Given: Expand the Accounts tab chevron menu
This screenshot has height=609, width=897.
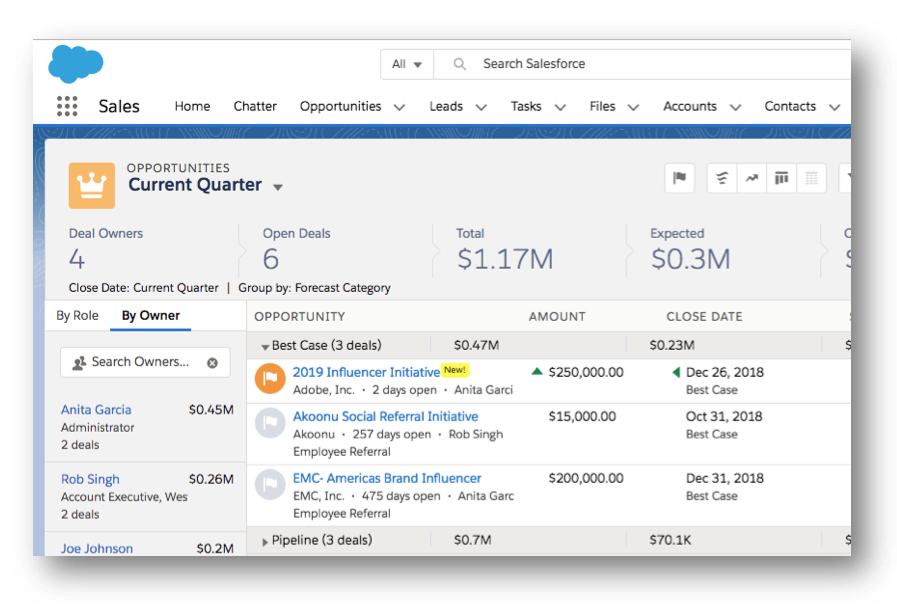Looking at the screenshot, I should 735,107.
